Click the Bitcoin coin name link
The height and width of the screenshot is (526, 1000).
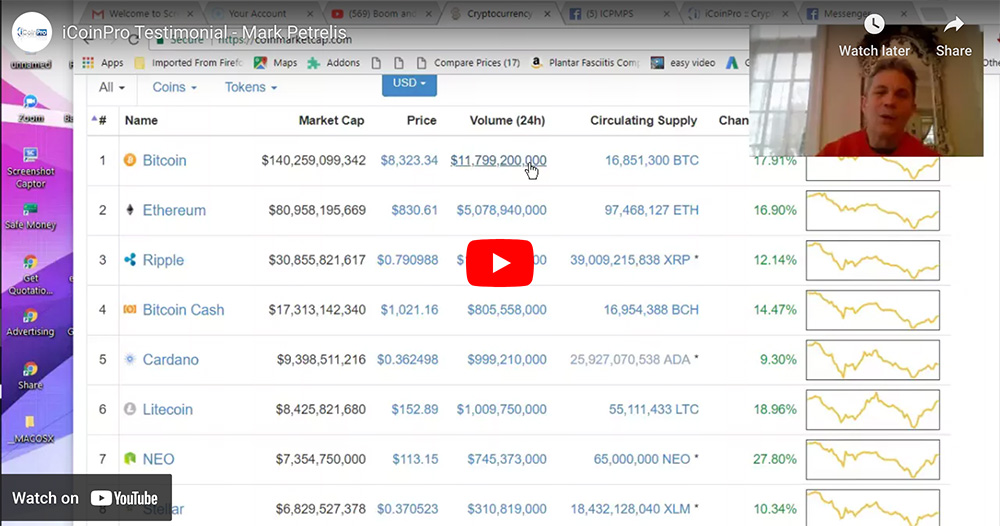click(x=164, y=160)
